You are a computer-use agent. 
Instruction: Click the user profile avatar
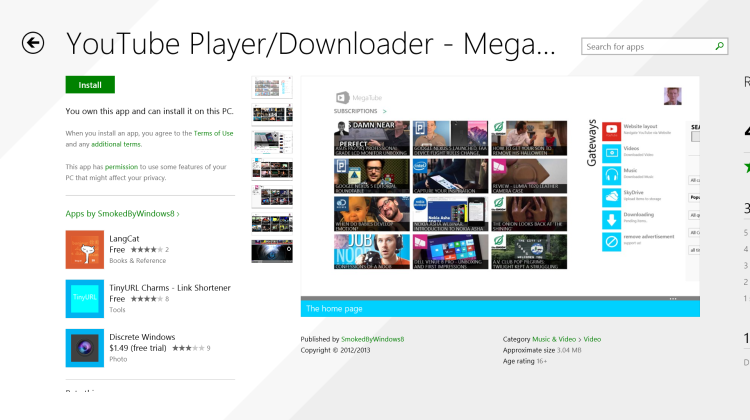click(673, 96)
